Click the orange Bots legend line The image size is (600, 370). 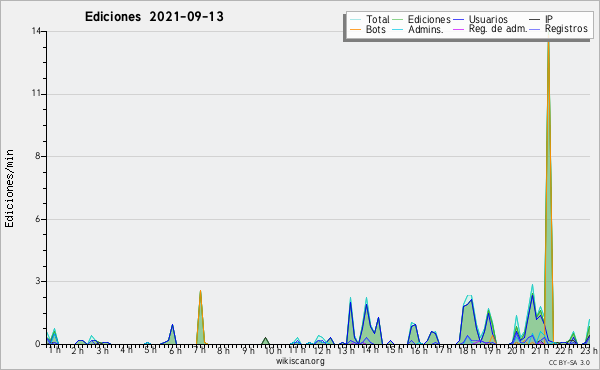355,29
